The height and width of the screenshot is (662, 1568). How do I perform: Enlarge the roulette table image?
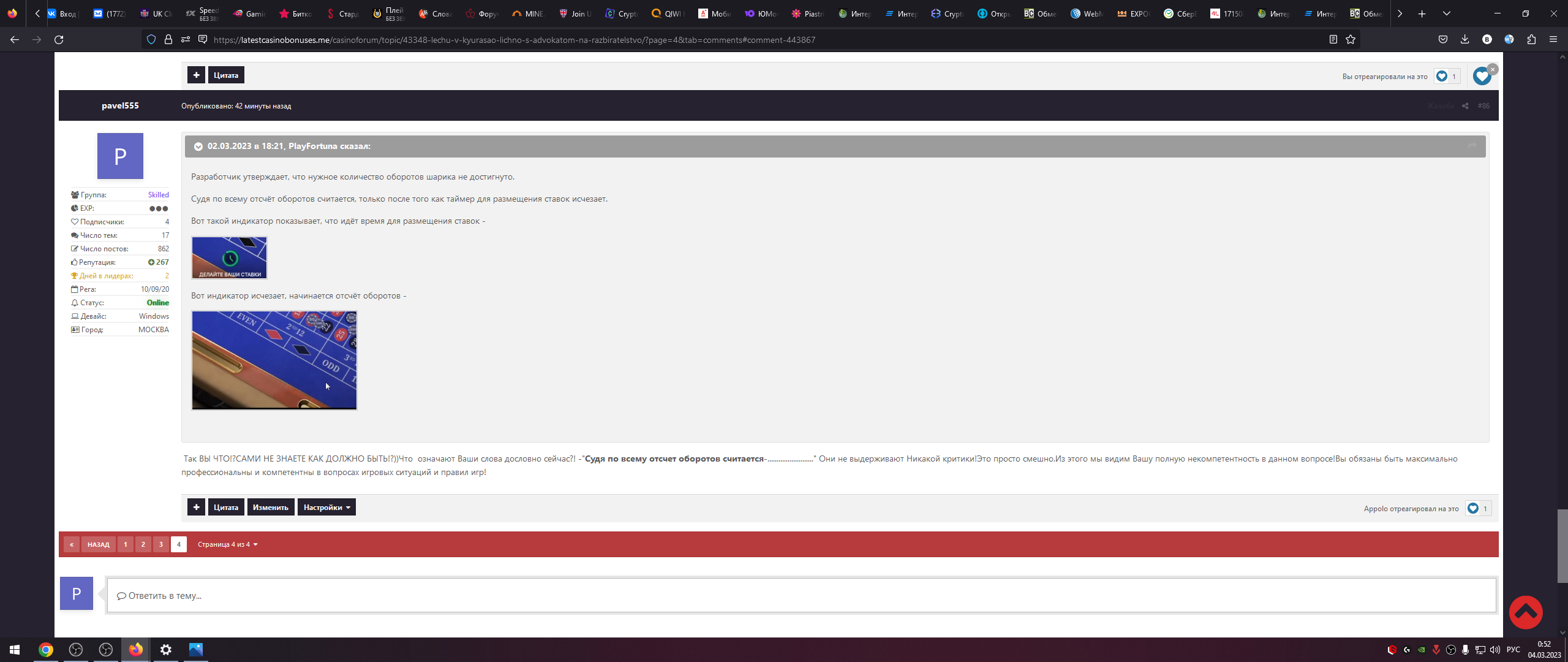(274, 360)
